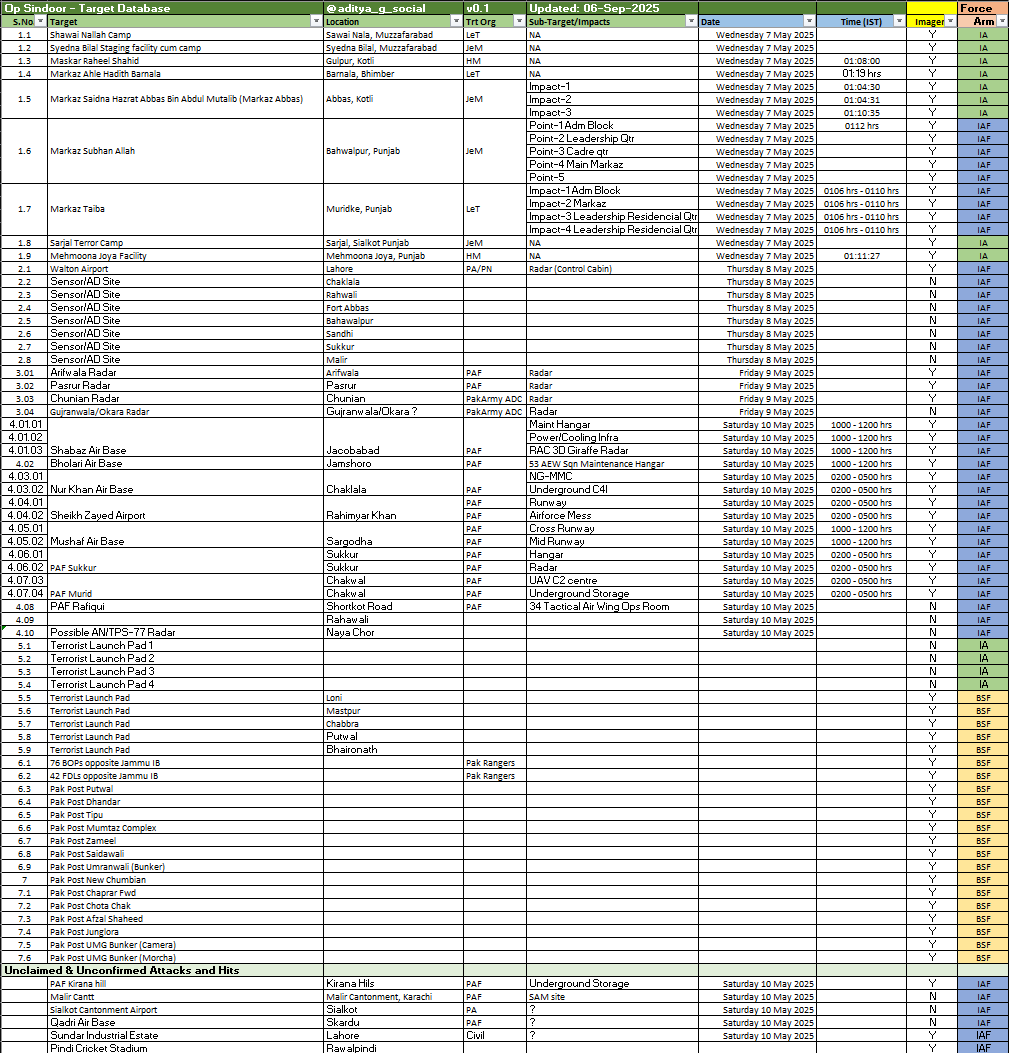1009x1053 pixels.
Task: Select the 'Sundar Industrial Estate' cell
Action: coord(185,1036)
